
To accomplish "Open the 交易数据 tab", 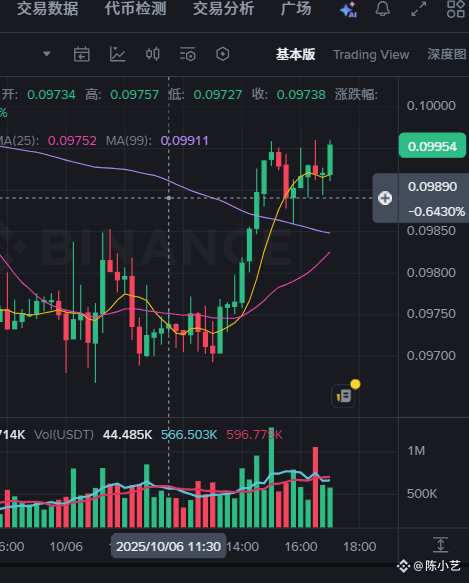I will pyautogui.click(x=48, y=9).
